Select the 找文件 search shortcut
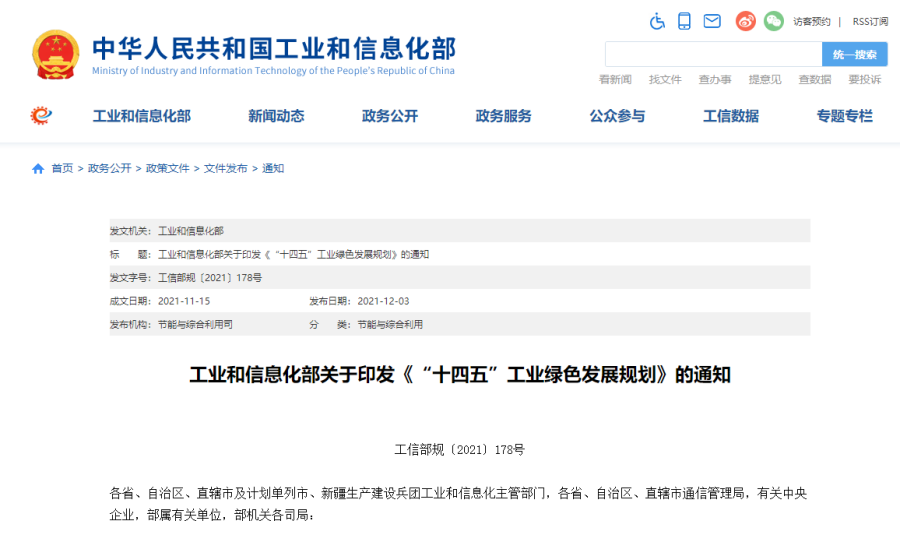Viewport: 900px width, 535px height. 665,80
